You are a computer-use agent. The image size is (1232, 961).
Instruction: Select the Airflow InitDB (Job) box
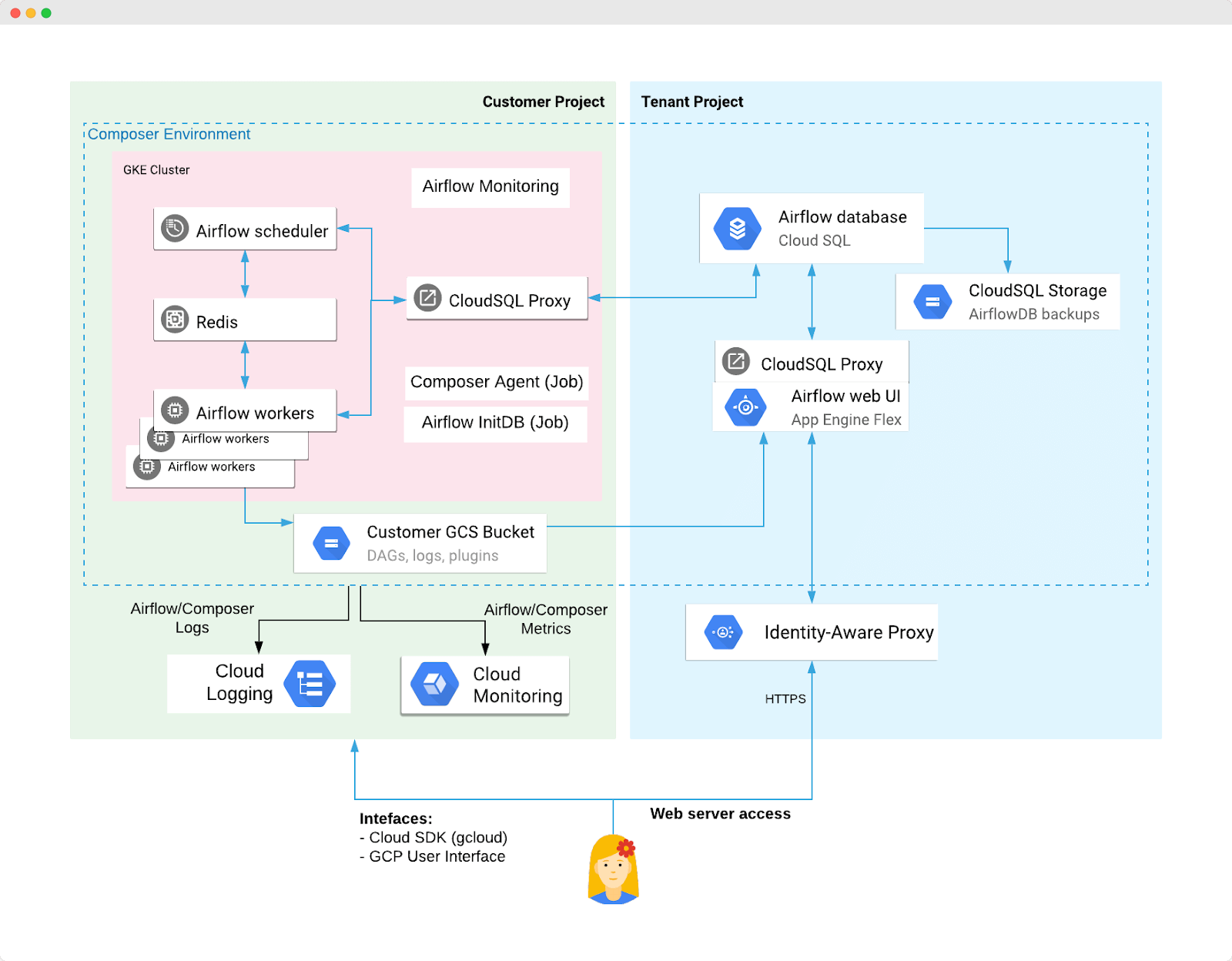tap(495, 424)
